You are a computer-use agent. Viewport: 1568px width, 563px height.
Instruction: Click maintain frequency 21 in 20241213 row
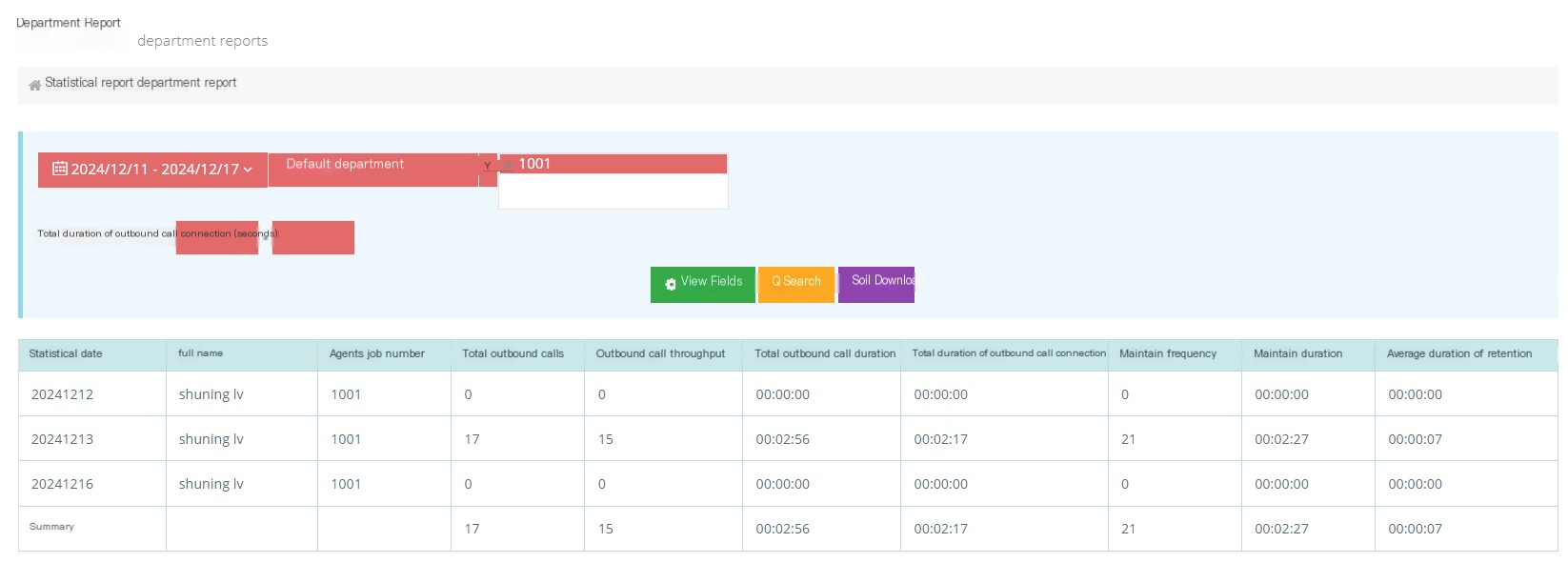1128,439
